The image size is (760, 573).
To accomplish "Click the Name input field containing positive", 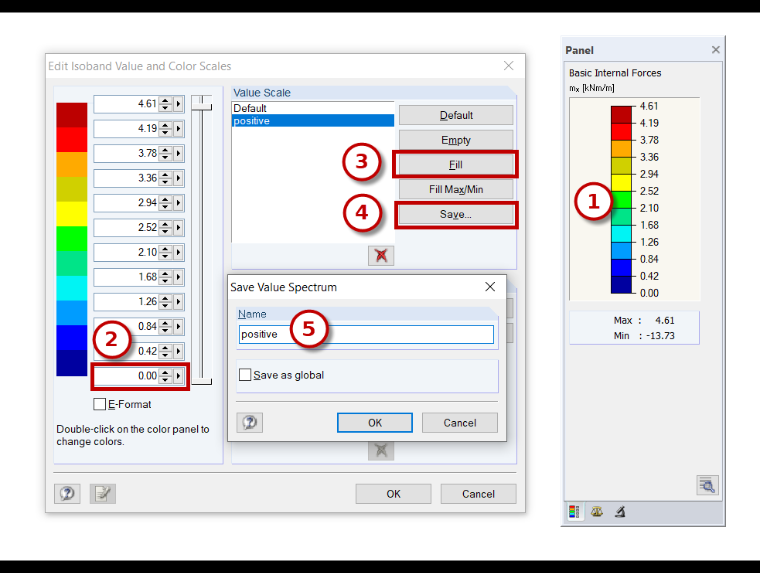I will [x=366, y=334].
